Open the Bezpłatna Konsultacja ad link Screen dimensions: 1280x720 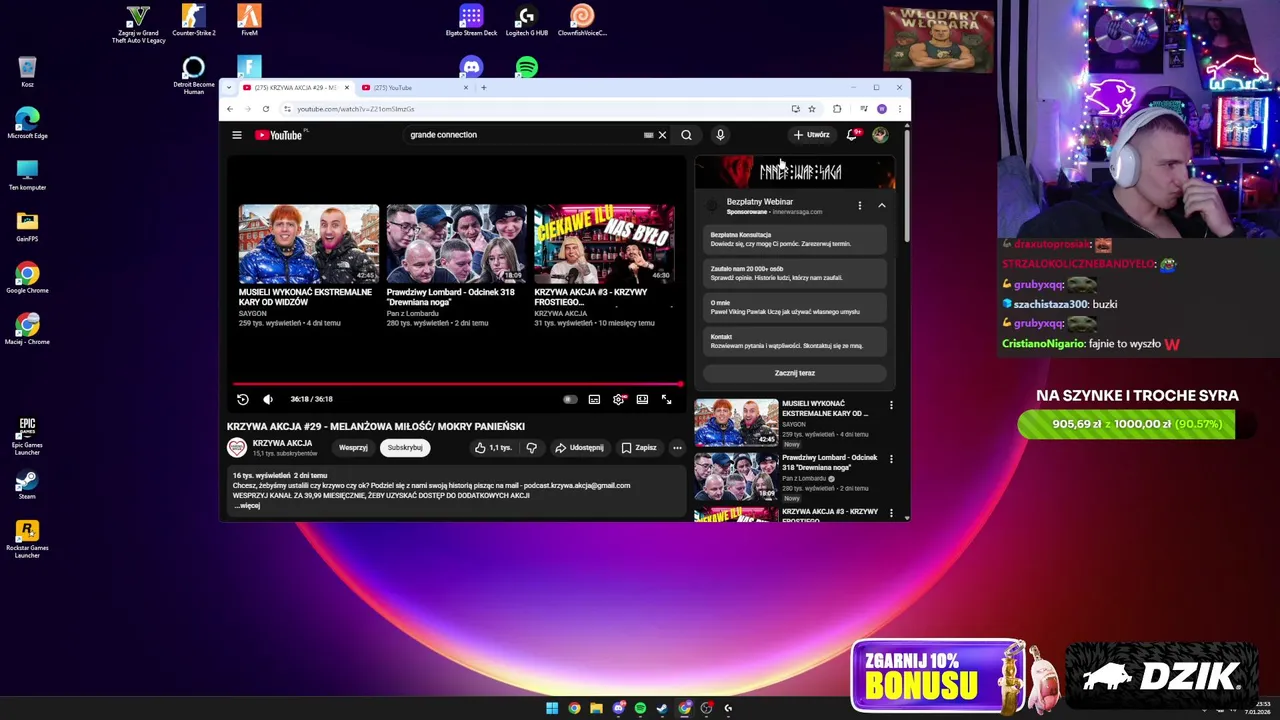click(x=795, y=240)
